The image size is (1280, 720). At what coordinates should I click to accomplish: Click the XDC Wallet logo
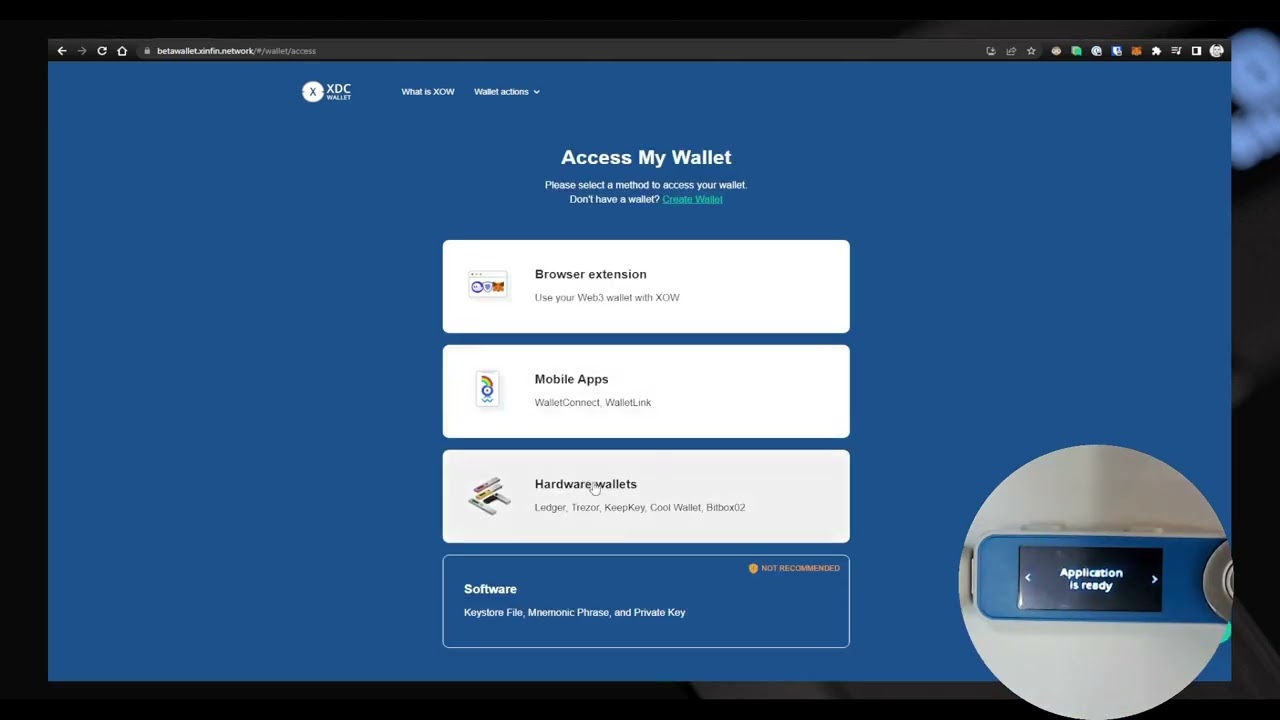pyautogui.click(x=327, y=91)
